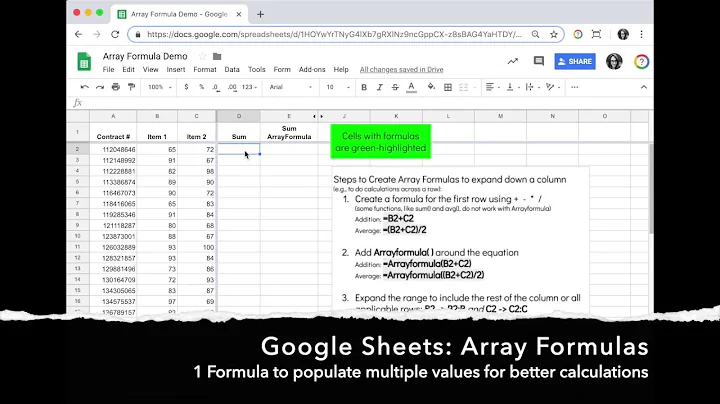Expand hidden columns arrow right of E
This screenshot has width=720, height=404.
(321, 116)
